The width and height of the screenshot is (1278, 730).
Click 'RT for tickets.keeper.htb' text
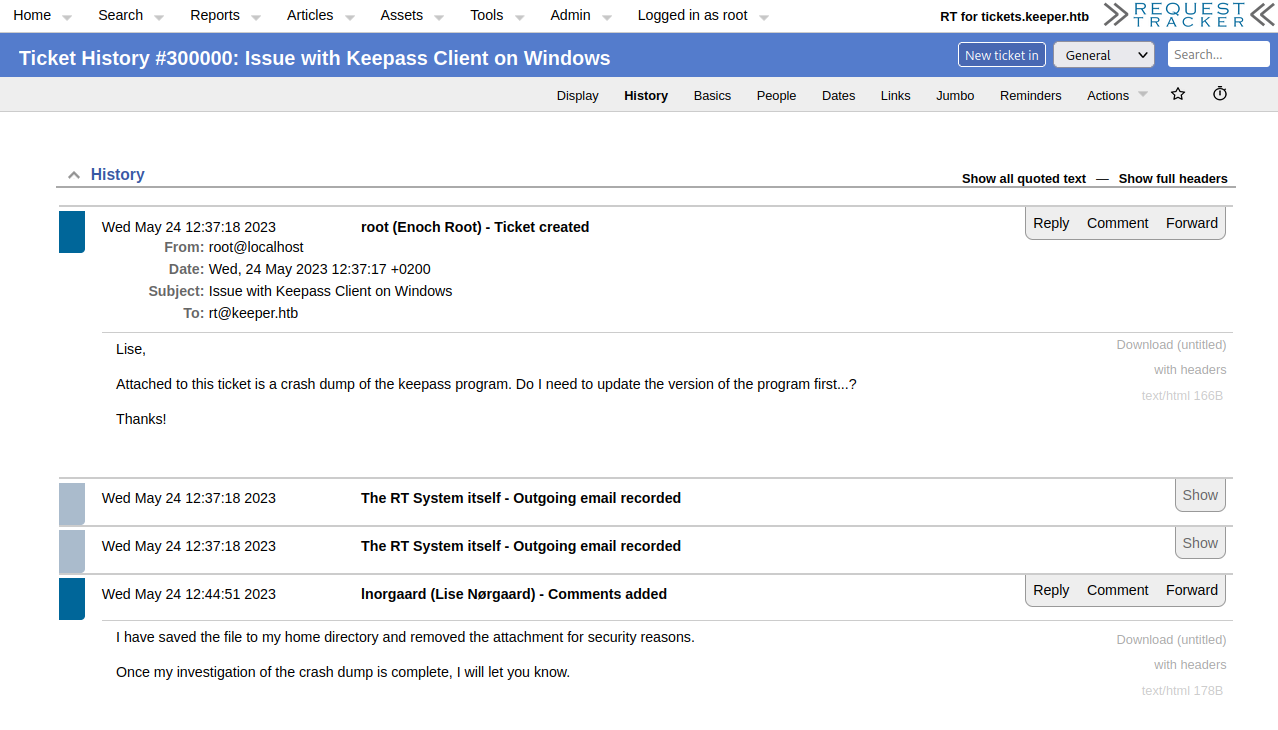click(x=1014, y=17)
